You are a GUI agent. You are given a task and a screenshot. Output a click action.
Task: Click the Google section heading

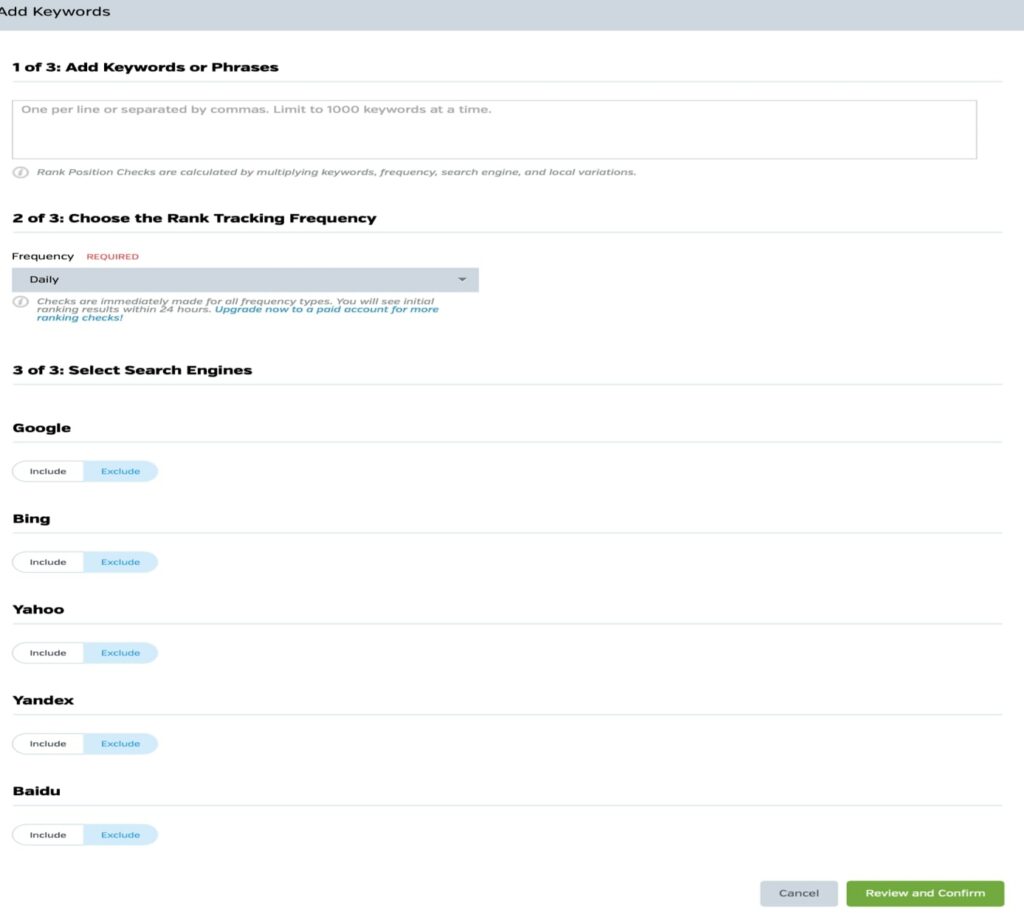click(x=42, y=428)
